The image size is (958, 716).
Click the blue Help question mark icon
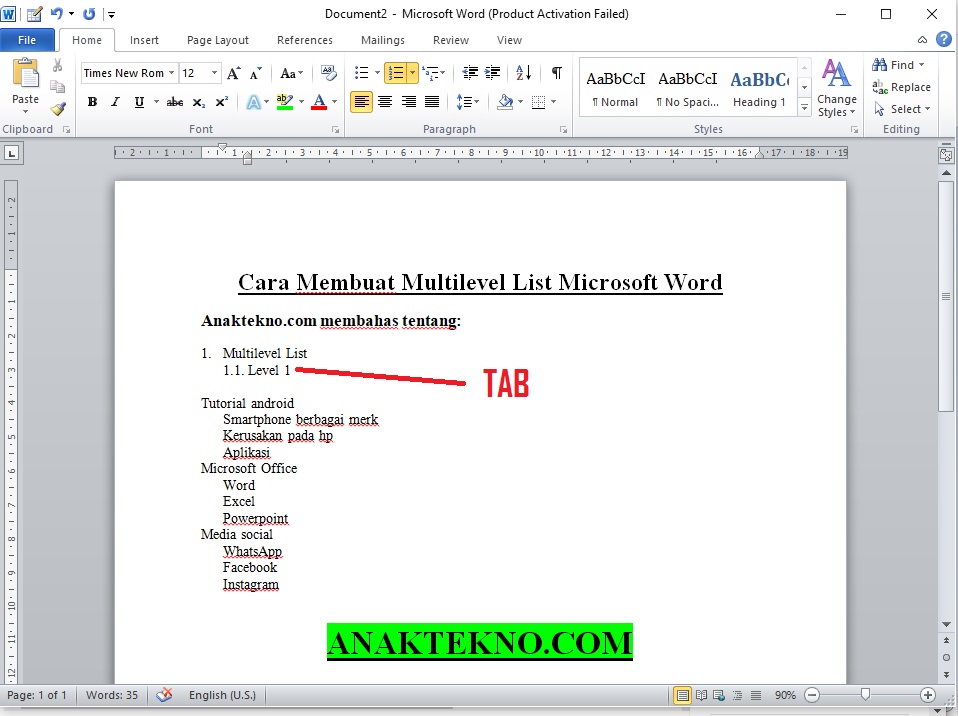coord(943,40)
